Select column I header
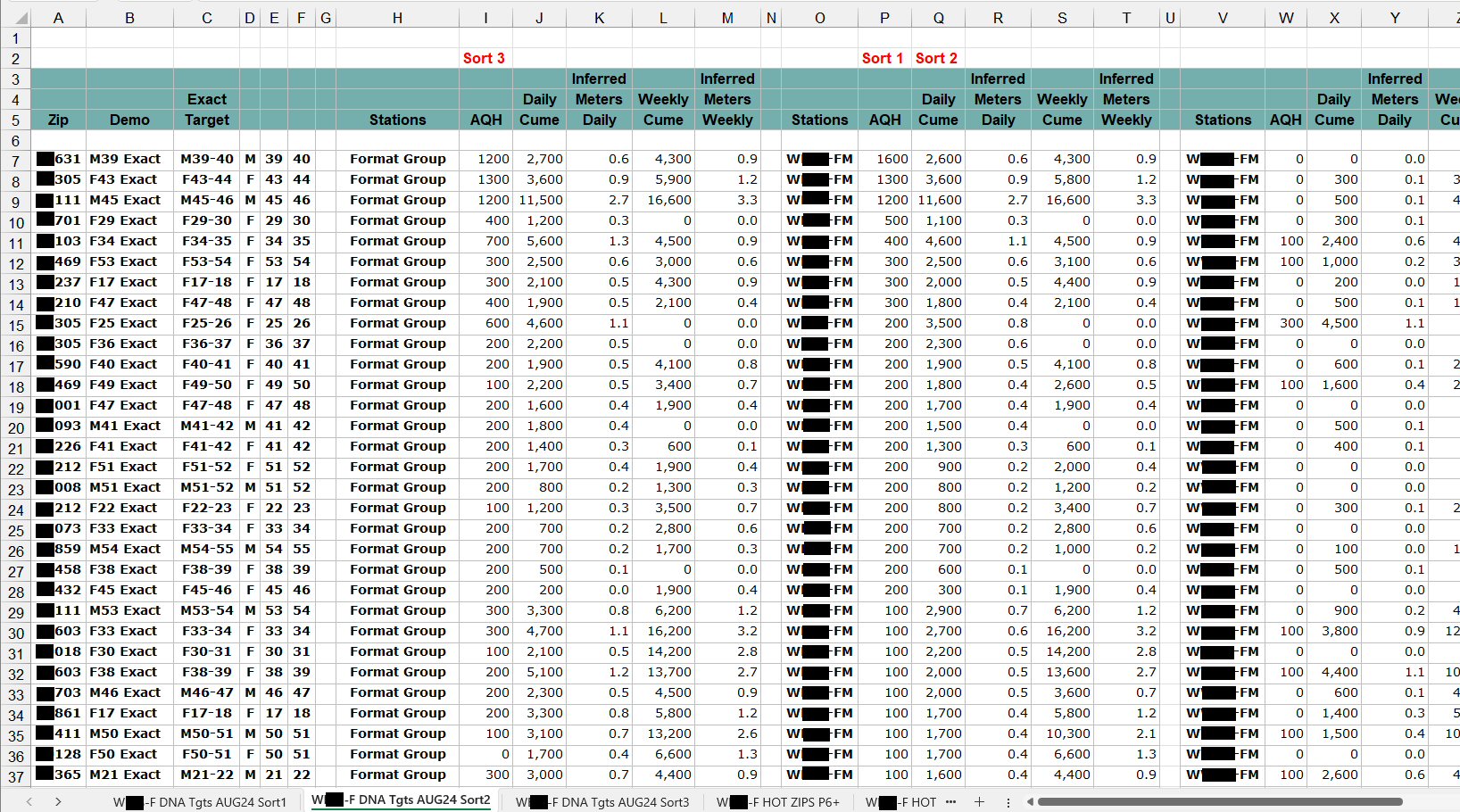 click(x=485, y=18)
